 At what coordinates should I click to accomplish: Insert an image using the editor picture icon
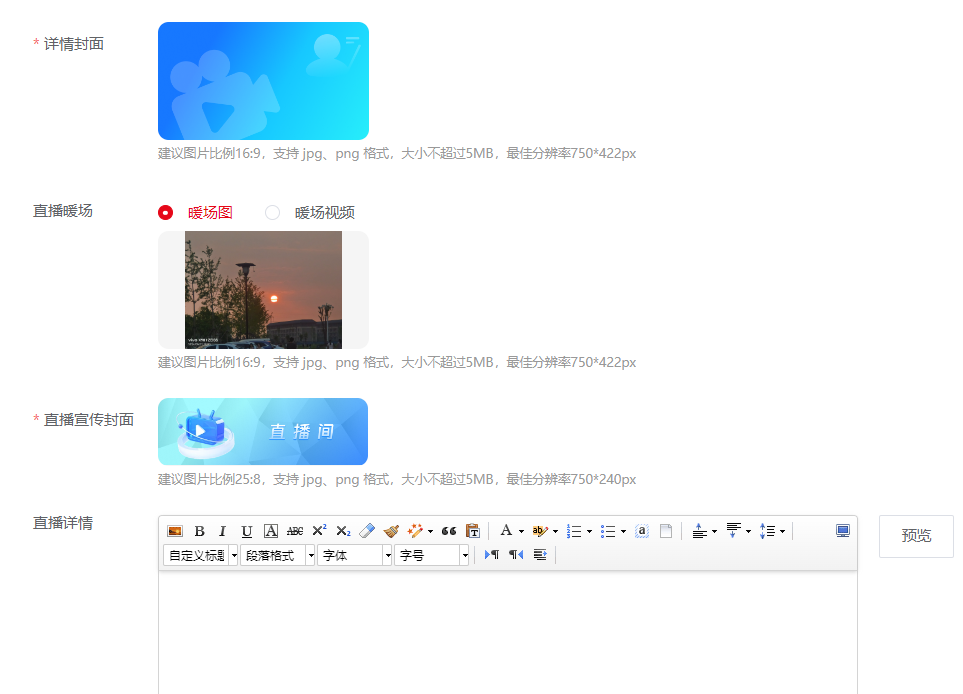tap(175, 531)
